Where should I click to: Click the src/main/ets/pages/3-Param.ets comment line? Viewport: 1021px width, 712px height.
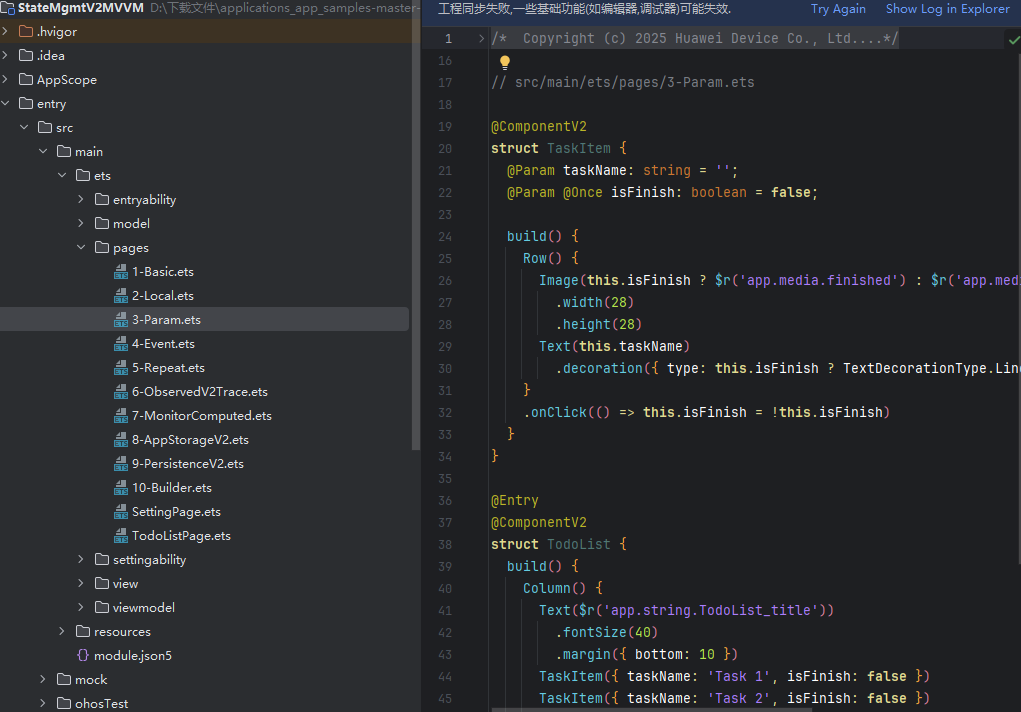(622, 83)
